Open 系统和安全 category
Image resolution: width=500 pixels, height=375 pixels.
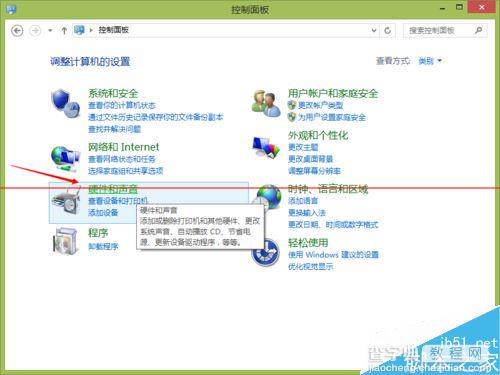113,93
